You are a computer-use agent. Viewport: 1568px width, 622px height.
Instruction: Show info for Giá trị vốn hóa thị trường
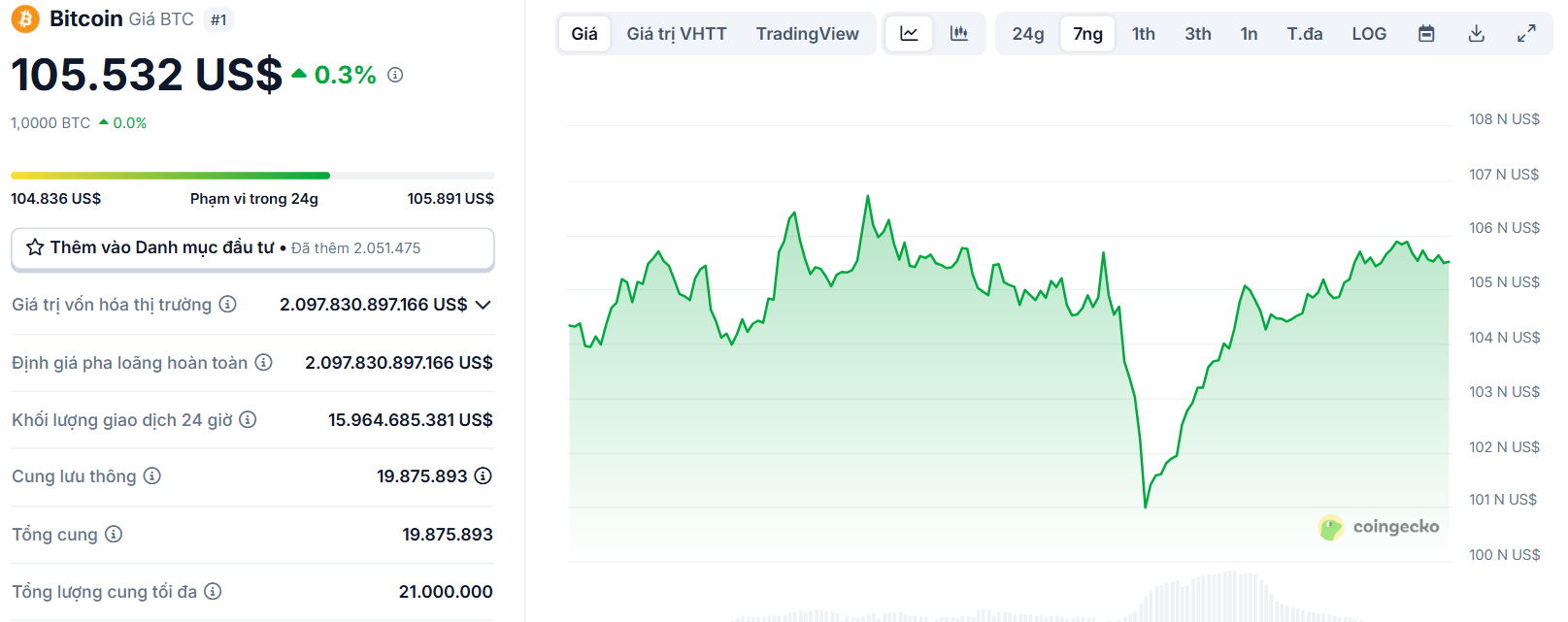(227, 304)
